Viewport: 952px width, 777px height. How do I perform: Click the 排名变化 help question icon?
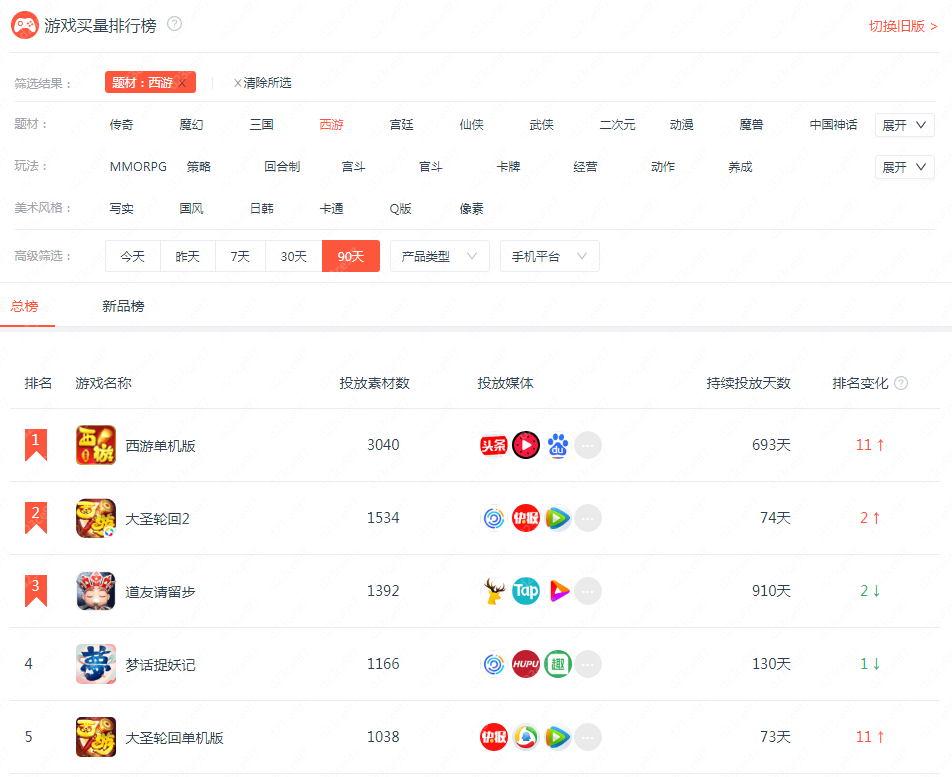click(902, 383)
